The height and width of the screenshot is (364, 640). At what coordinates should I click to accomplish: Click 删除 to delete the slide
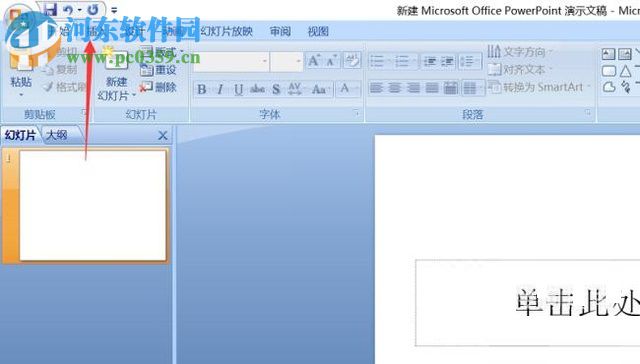158,87
